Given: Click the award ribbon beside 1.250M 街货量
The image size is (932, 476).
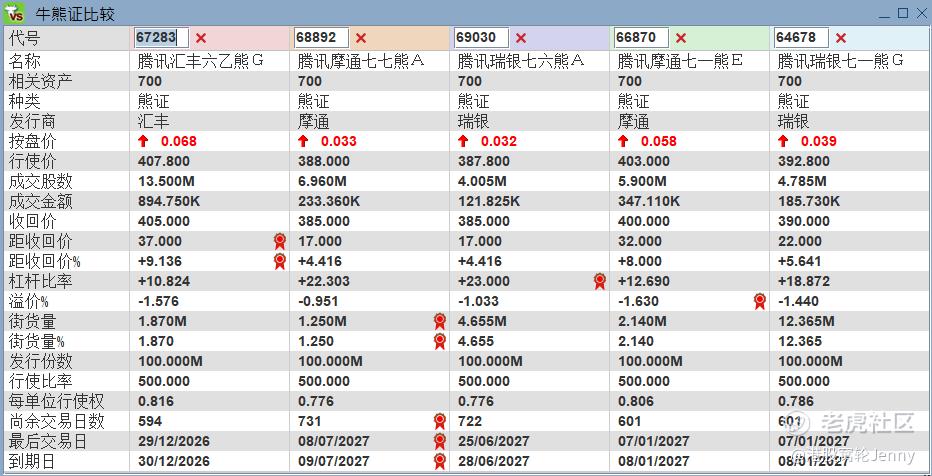Looking at the screenshot, I should (x=440, y=321).
